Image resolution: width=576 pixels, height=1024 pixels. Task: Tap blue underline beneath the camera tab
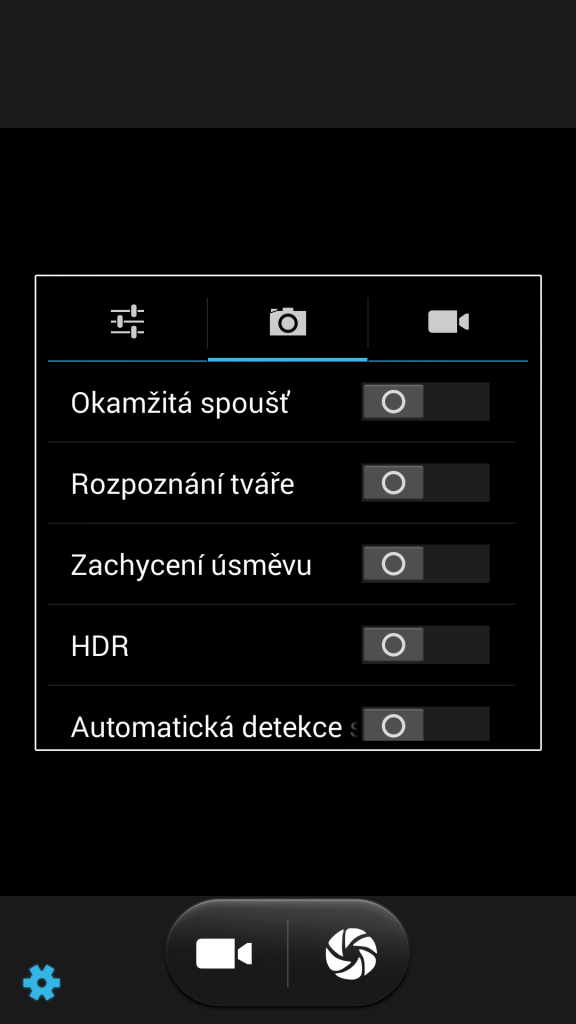click(287, 359)
